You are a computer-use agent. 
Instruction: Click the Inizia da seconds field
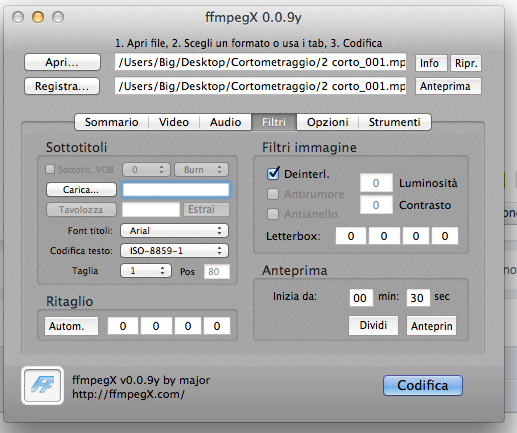418,298
